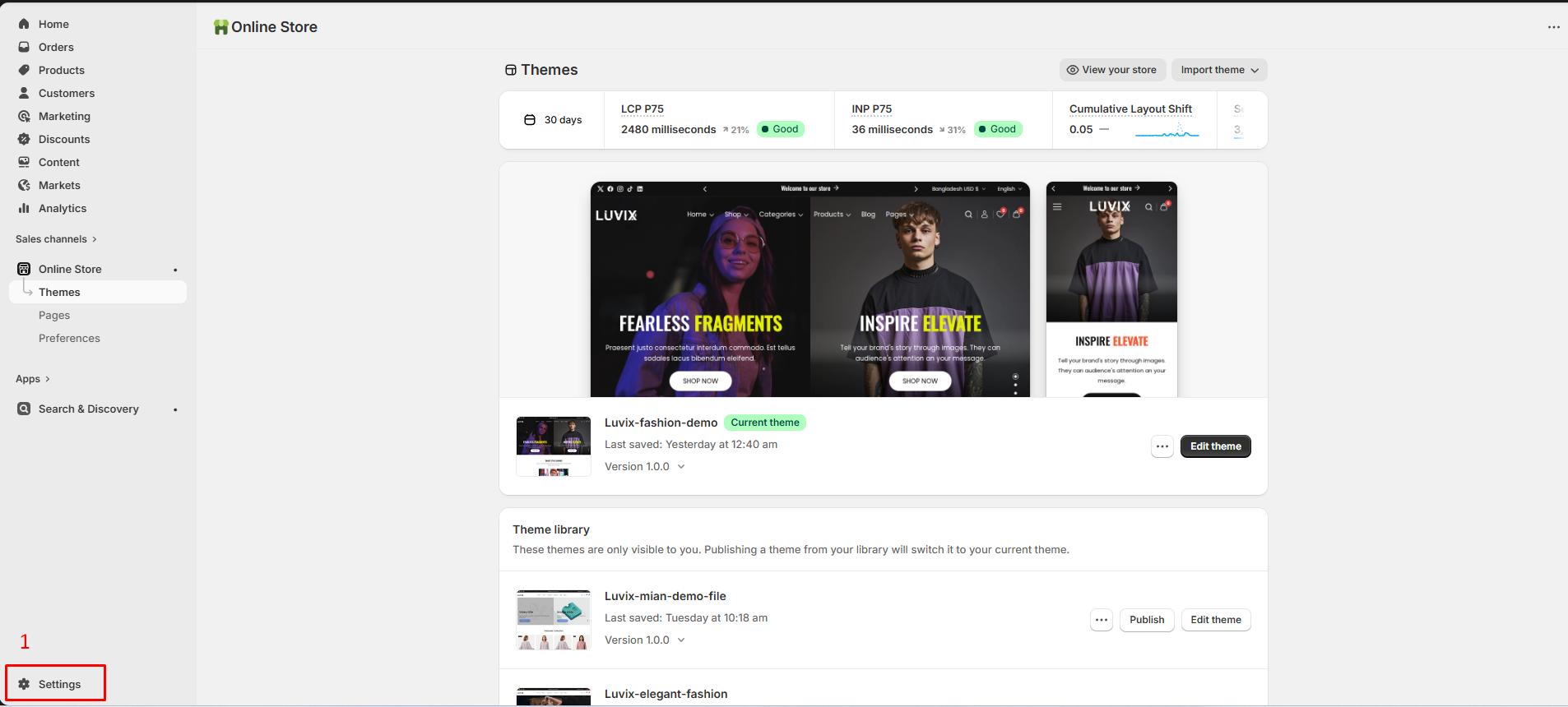
Task: Click the Marketing target icon
Action: click(x=24, y=116)
